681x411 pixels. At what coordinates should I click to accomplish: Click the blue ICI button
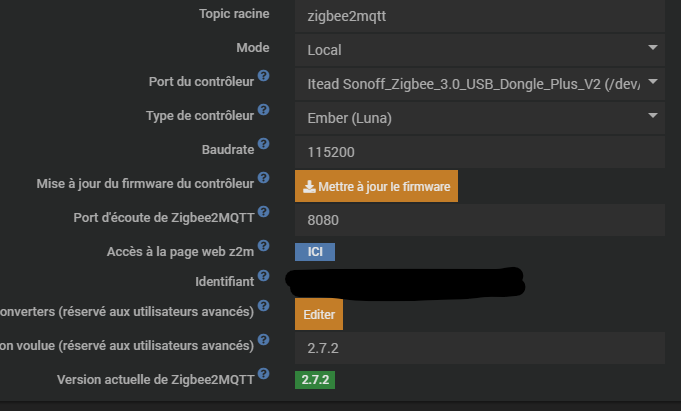pyautogui.click(x=314, y=252)
